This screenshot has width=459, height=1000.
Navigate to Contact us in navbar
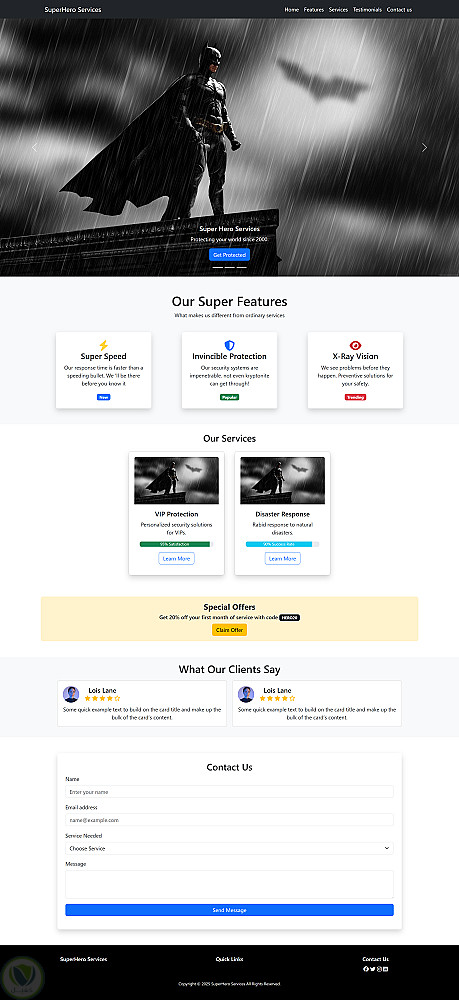pyautogui.click(x=399, y=10)
